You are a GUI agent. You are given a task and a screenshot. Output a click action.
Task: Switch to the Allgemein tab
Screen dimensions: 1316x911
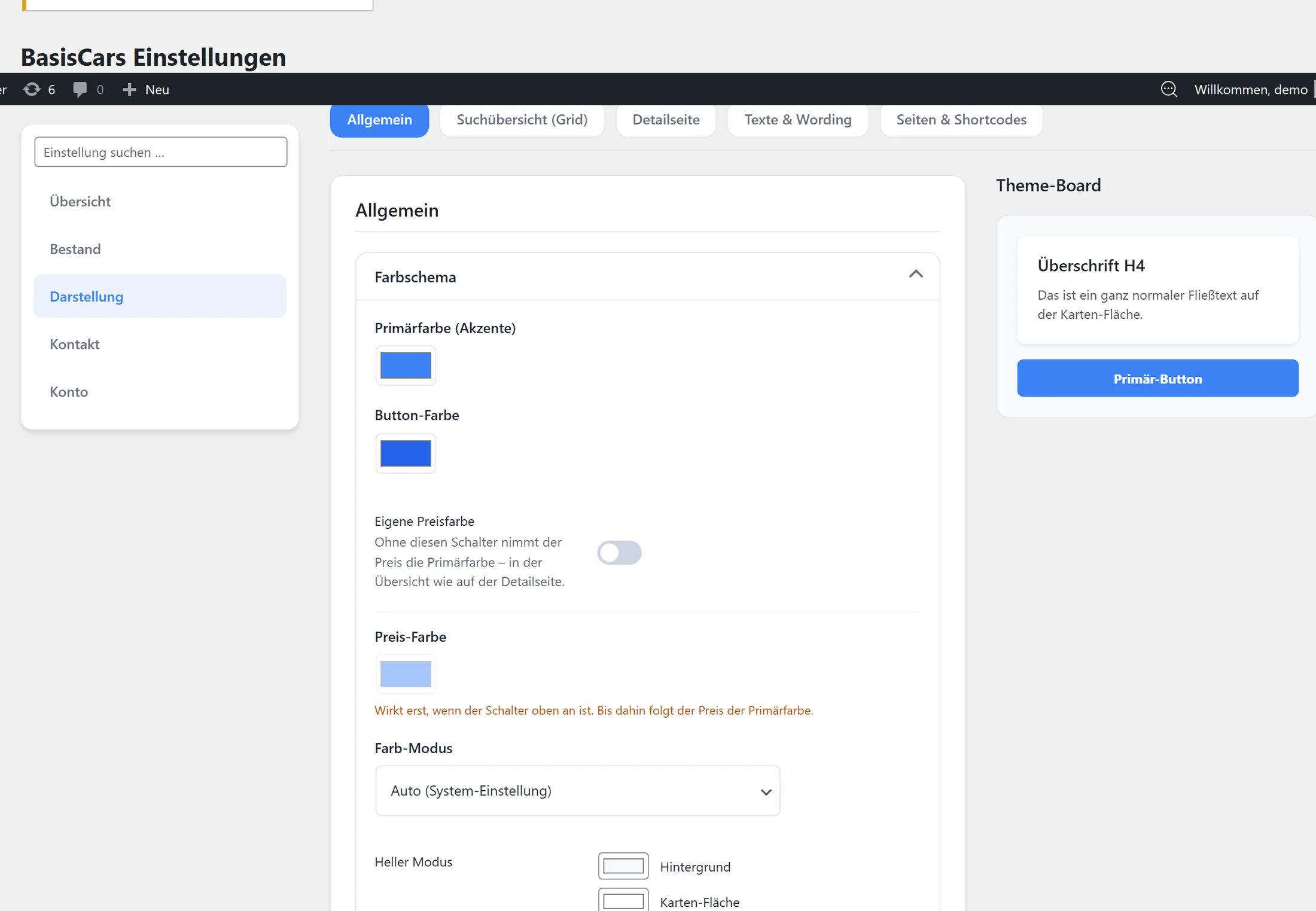[379, 120]
